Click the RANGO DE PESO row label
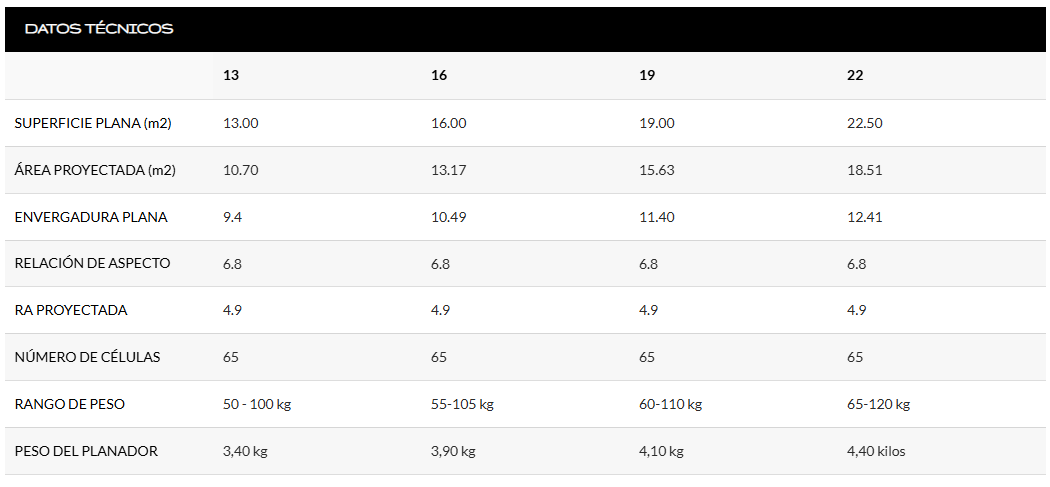Screen dimensions: 1050x487 pos(70,404)
